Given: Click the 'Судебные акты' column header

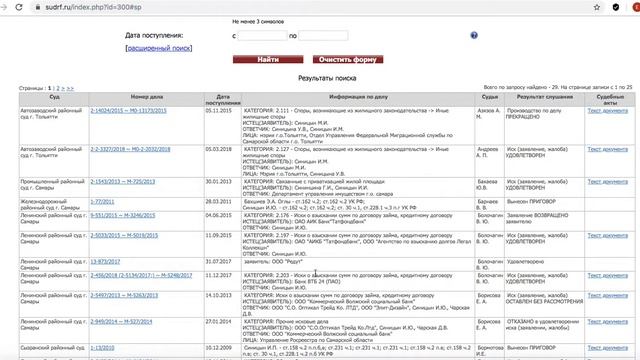Looking at the screenshot, I should [x=610, y=100].
